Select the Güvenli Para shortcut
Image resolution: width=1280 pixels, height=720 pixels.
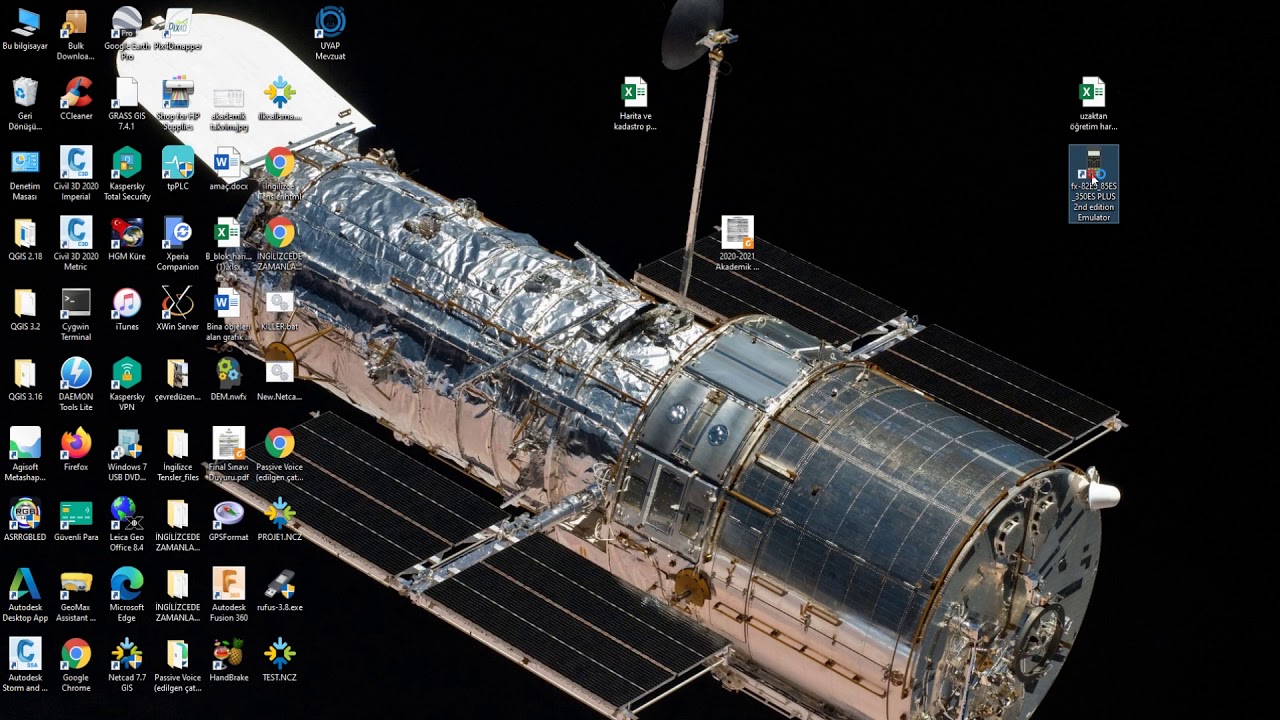[76, 519]
